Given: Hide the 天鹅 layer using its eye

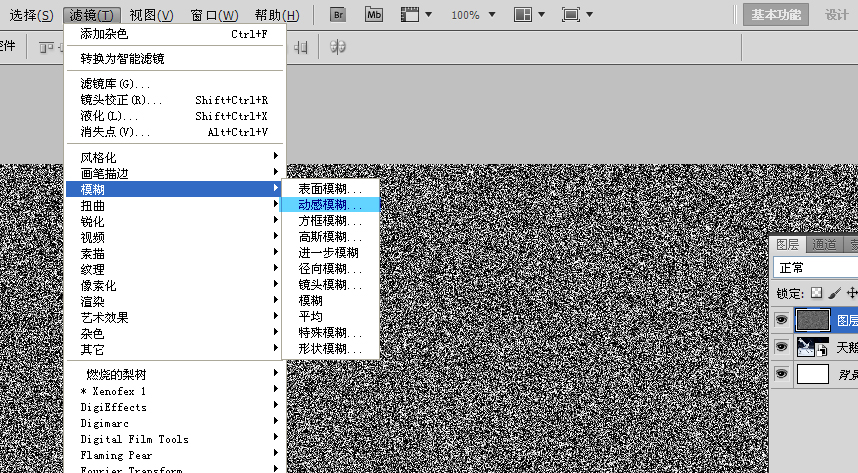Looking at the screenshot, I should 781,347.
